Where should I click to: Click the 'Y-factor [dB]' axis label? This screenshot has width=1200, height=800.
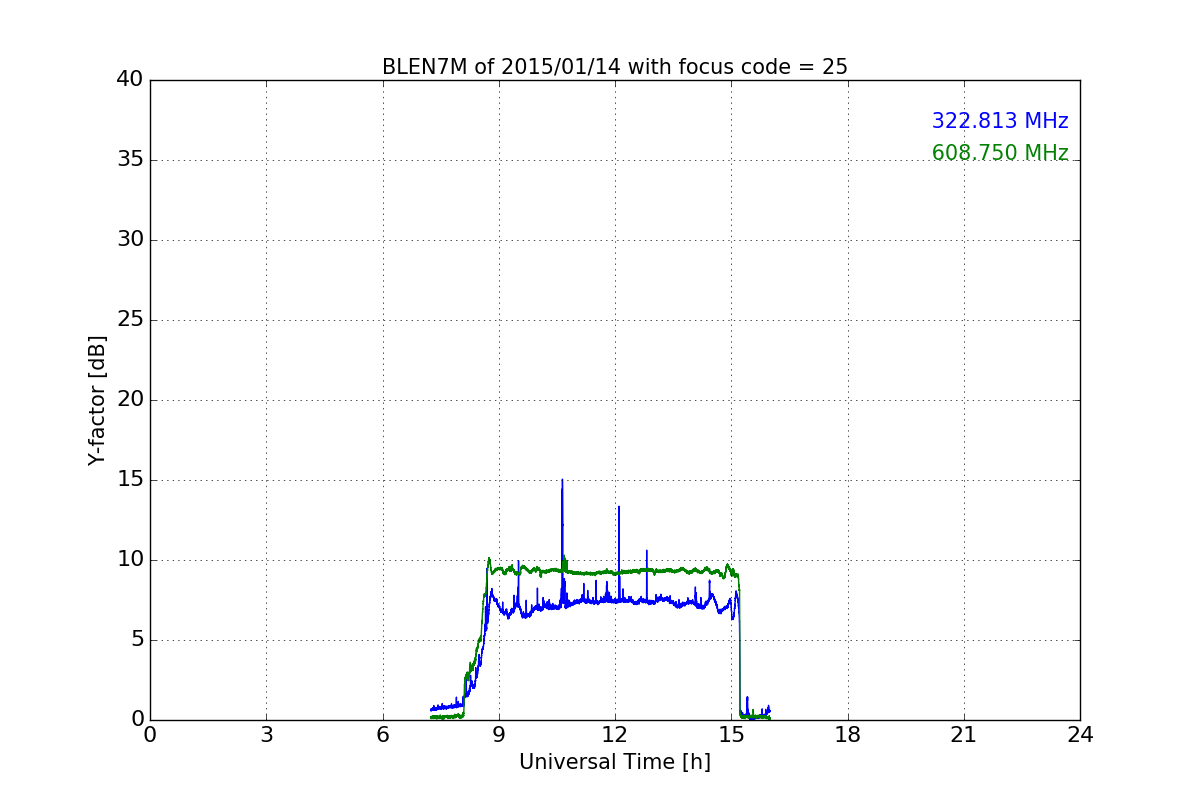97,400
